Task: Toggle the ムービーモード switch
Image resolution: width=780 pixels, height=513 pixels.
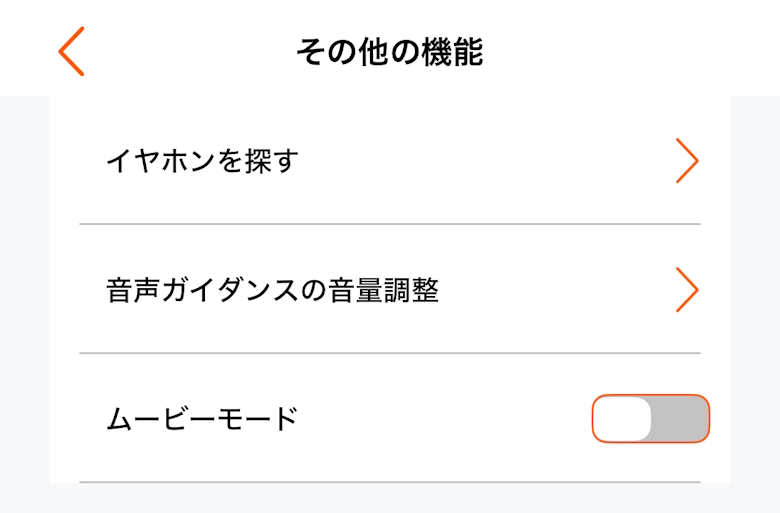Action: [650, 418]
